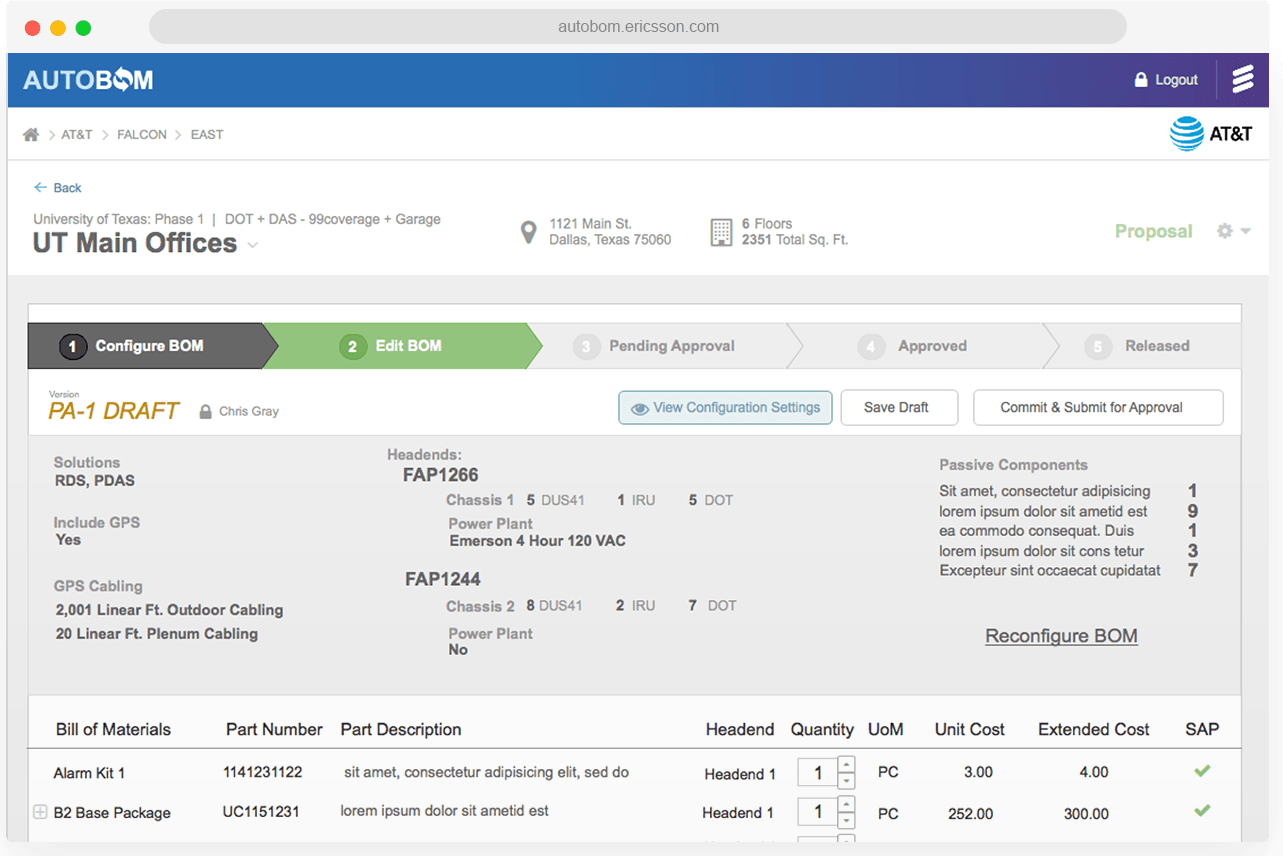
Task: Click Part Number column header
Action: 274,729
